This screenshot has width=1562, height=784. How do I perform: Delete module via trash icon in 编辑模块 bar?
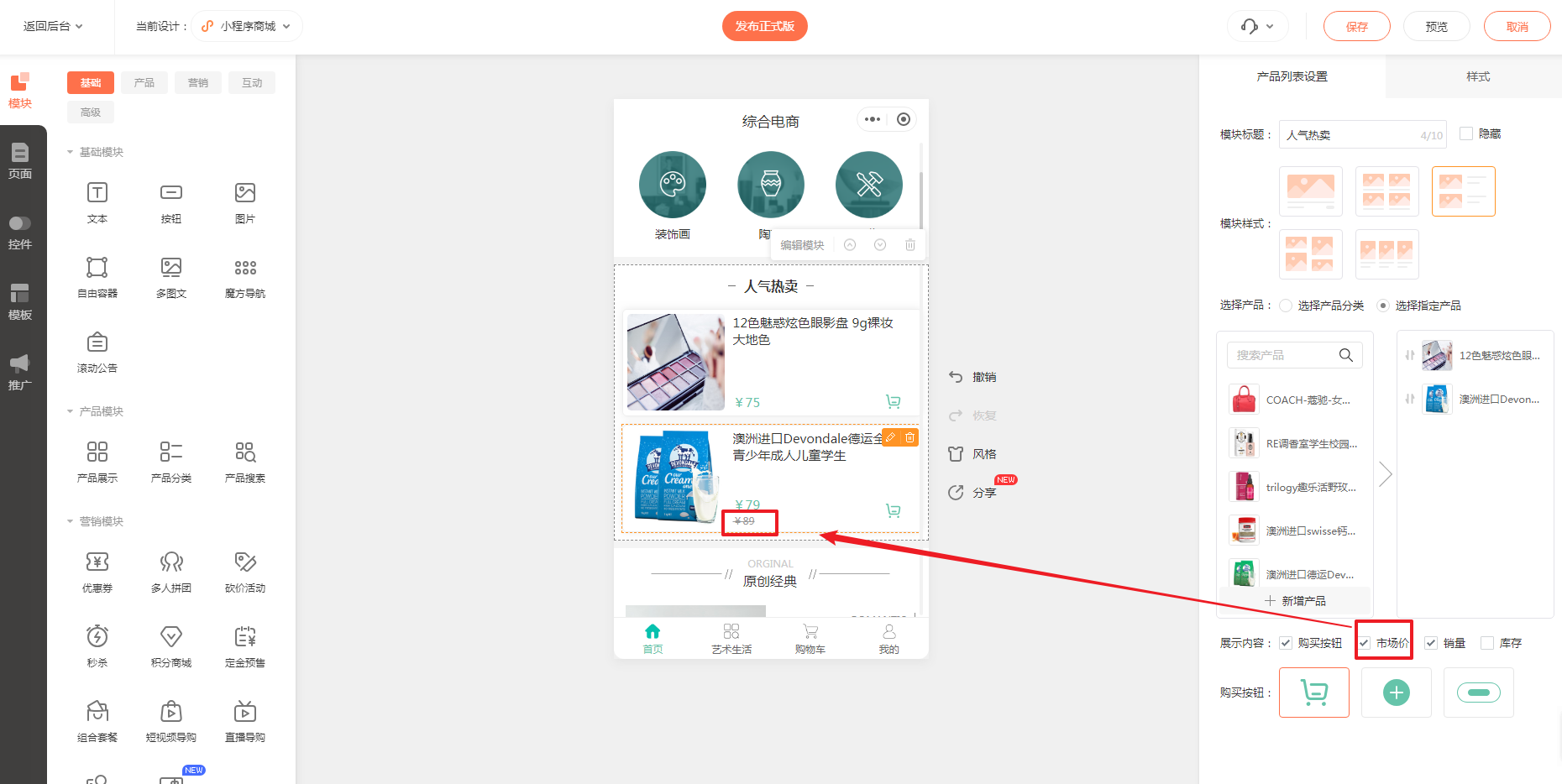[910, 245]
